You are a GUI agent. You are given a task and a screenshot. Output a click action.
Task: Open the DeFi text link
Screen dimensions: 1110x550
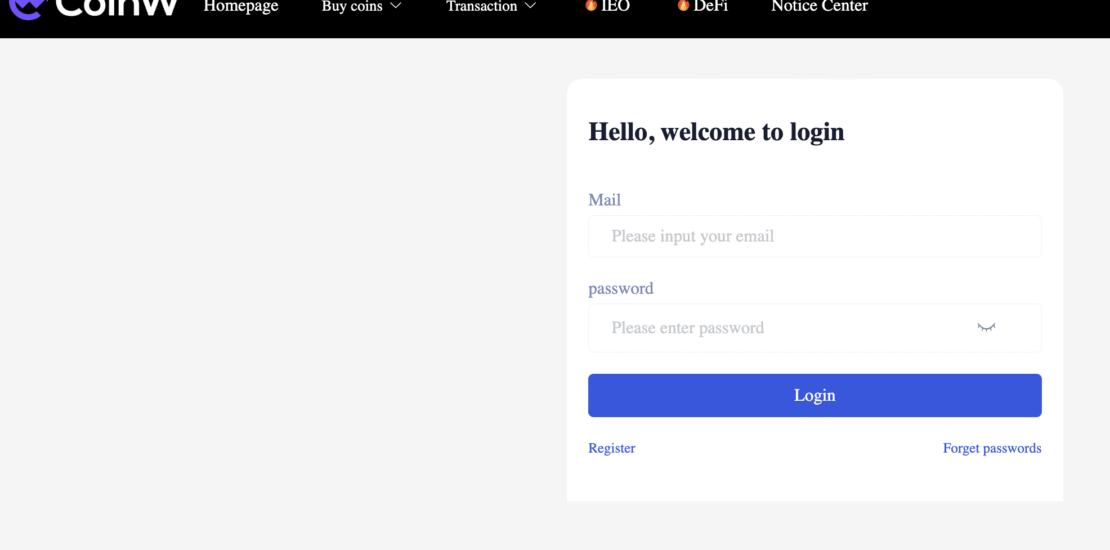click(710, 6)
